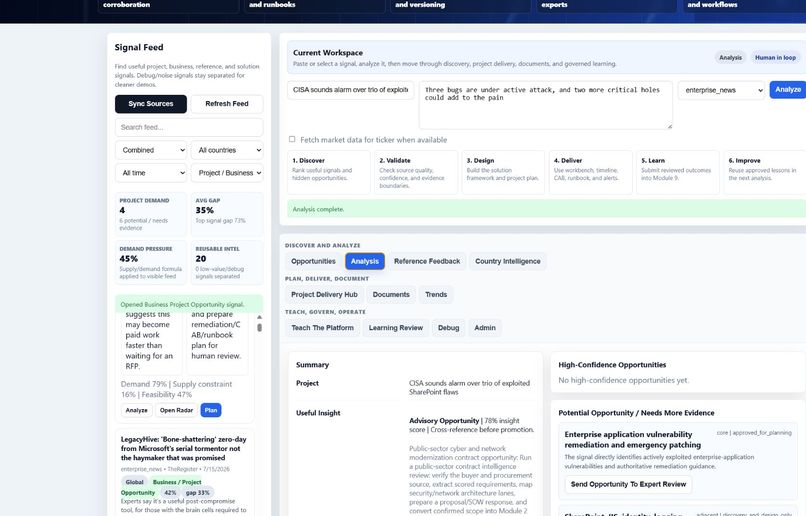Open the Debug tab

click(x=449, y=328)
